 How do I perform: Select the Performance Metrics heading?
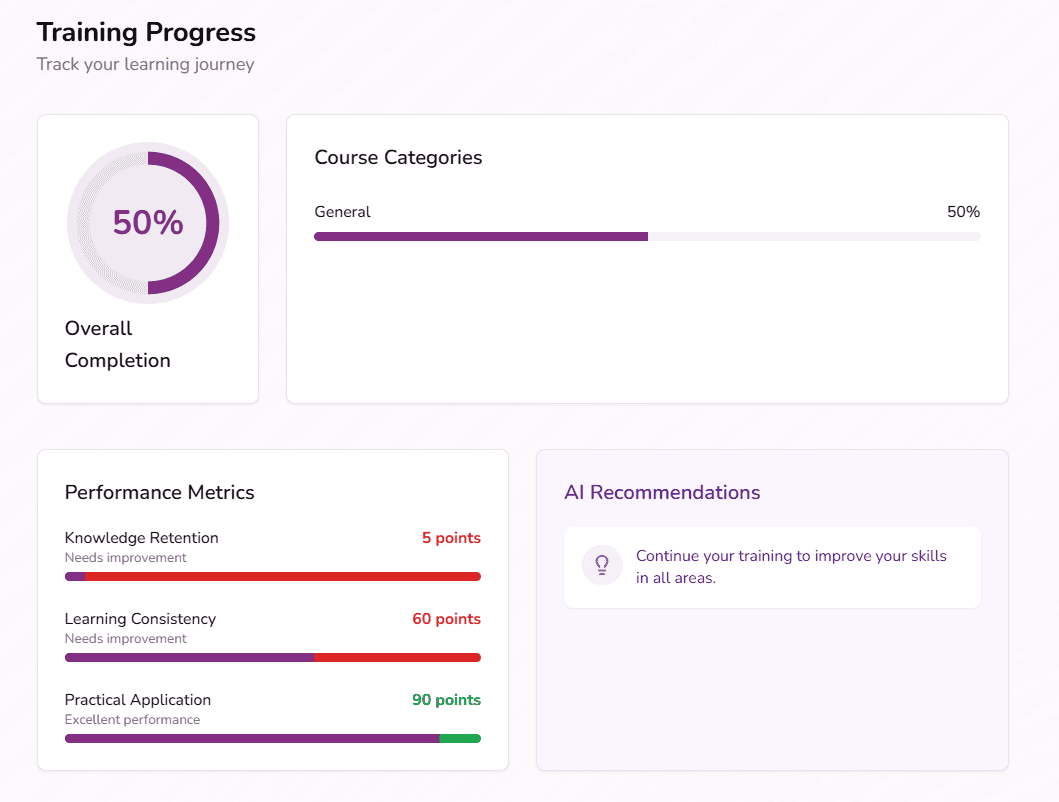159,492
